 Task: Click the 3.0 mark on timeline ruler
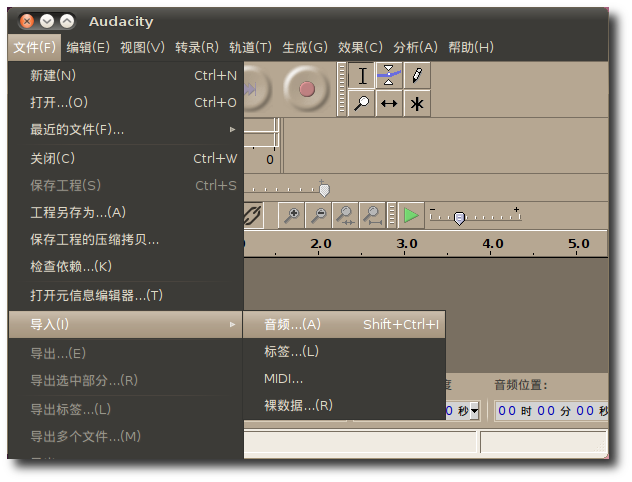(407, 243)
